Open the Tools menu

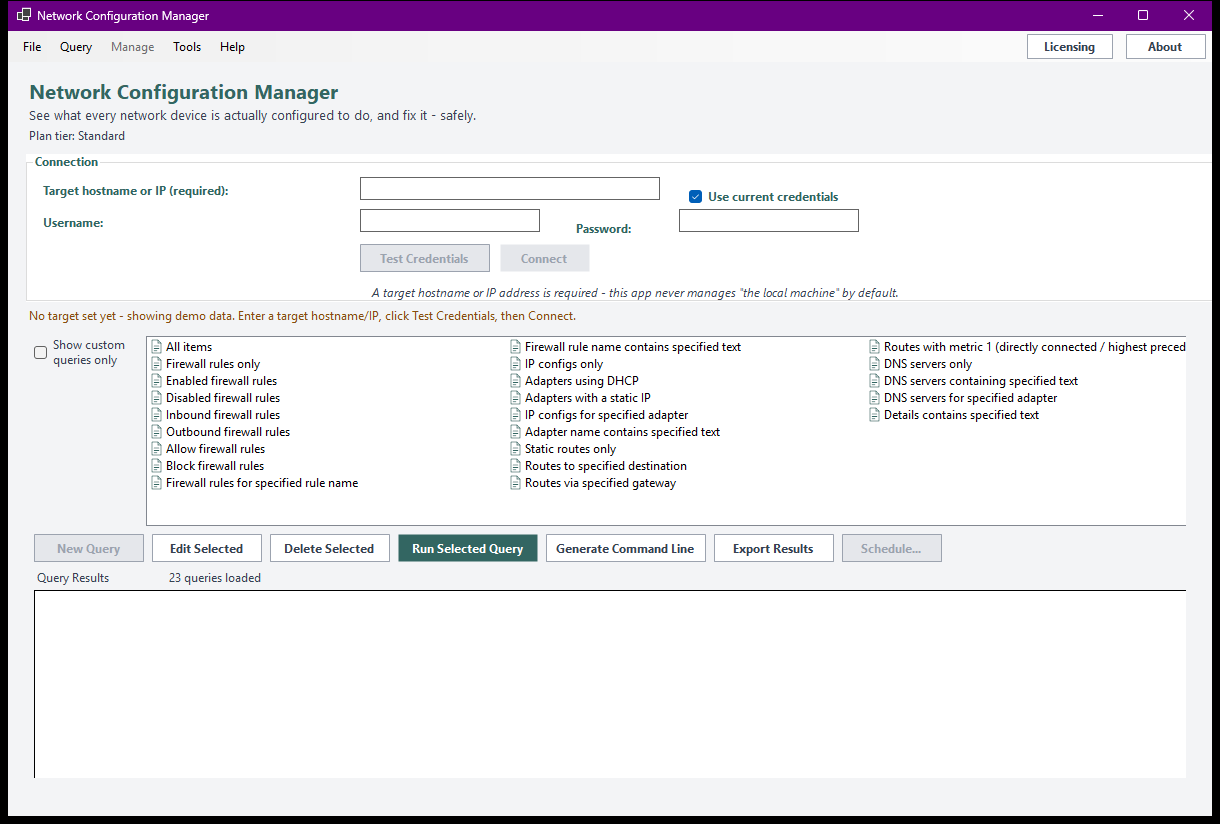(x=187, y=47)
